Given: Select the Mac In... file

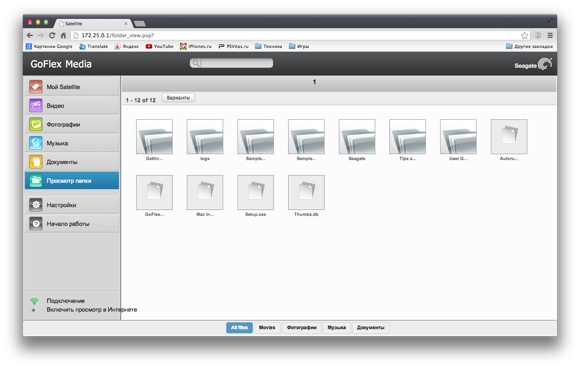Looking at the screenshot, I should tap(205, 192).
